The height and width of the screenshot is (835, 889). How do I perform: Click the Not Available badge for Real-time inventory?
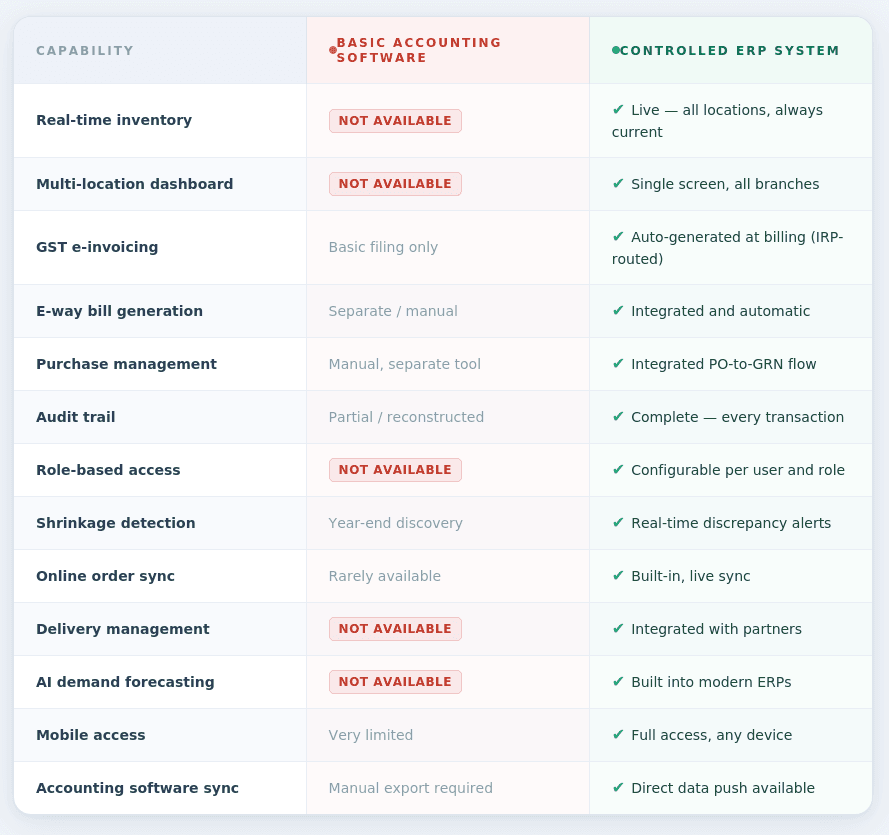point(395,121)
